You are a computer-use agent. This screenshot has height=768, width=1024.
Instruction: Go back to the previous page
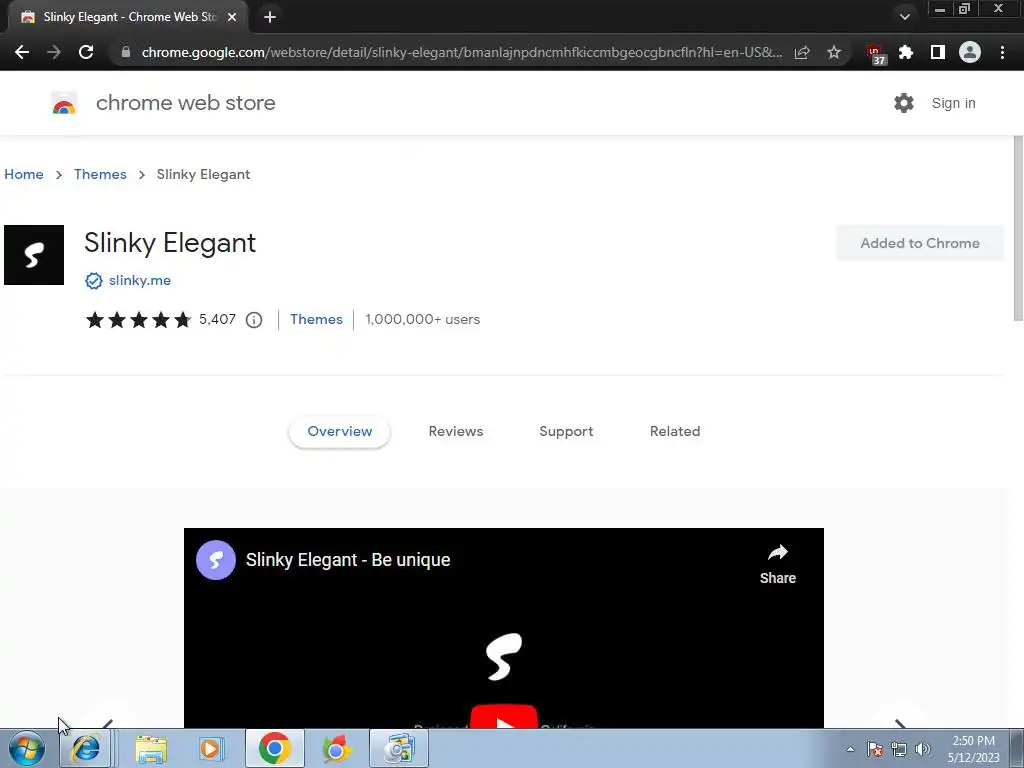click(22, 52)
